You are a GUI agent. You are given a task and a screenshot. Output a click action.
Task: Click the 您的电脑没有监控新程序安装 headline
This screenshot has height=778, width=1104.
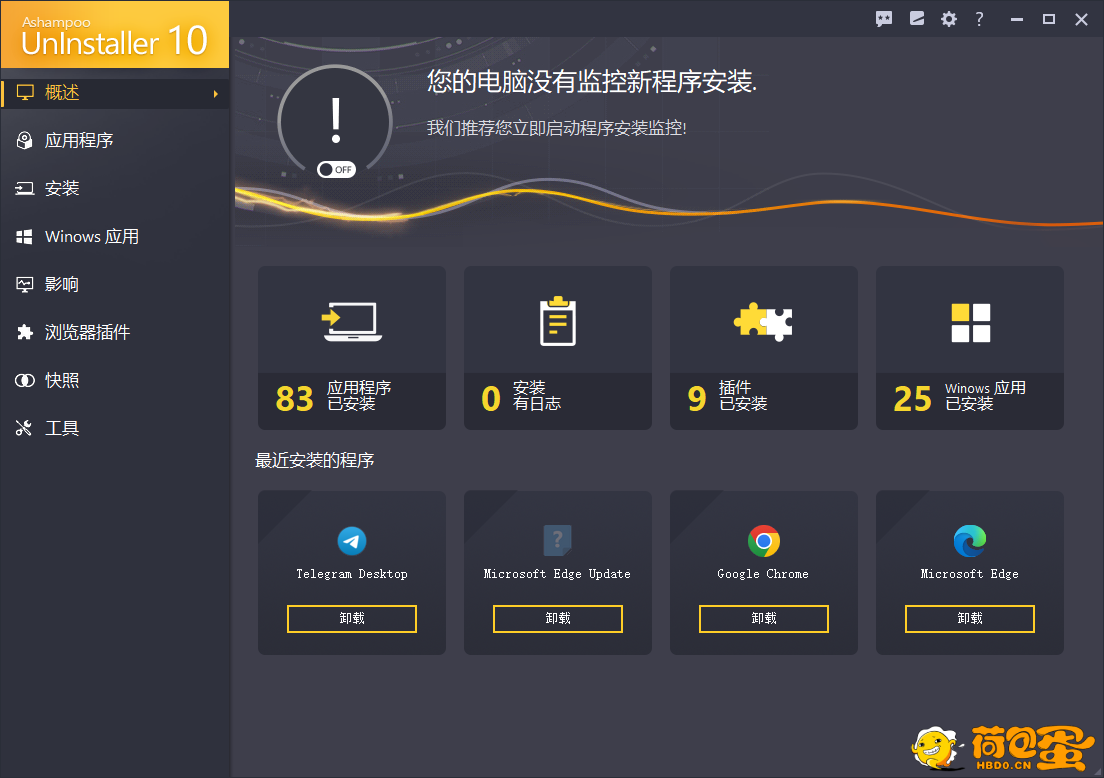coord(591,82)
